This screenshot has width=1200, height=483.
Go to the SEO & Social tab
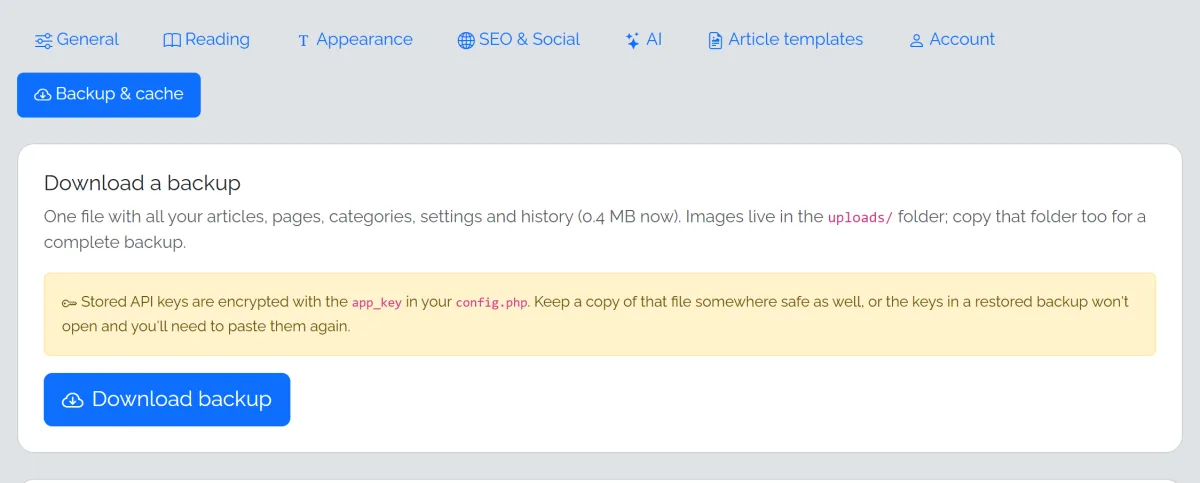coord(518,40)
